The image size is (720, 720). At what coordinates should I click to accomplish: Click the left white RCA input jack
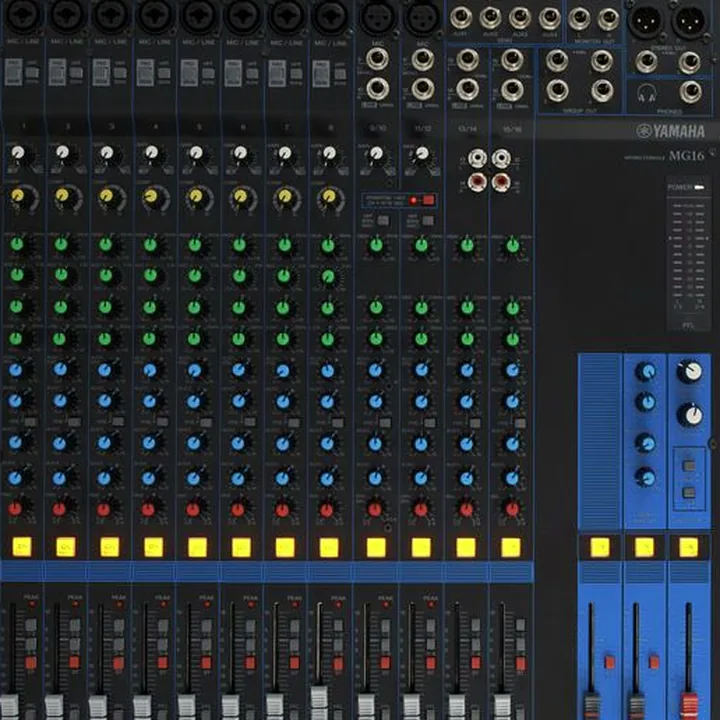(478, 158)
